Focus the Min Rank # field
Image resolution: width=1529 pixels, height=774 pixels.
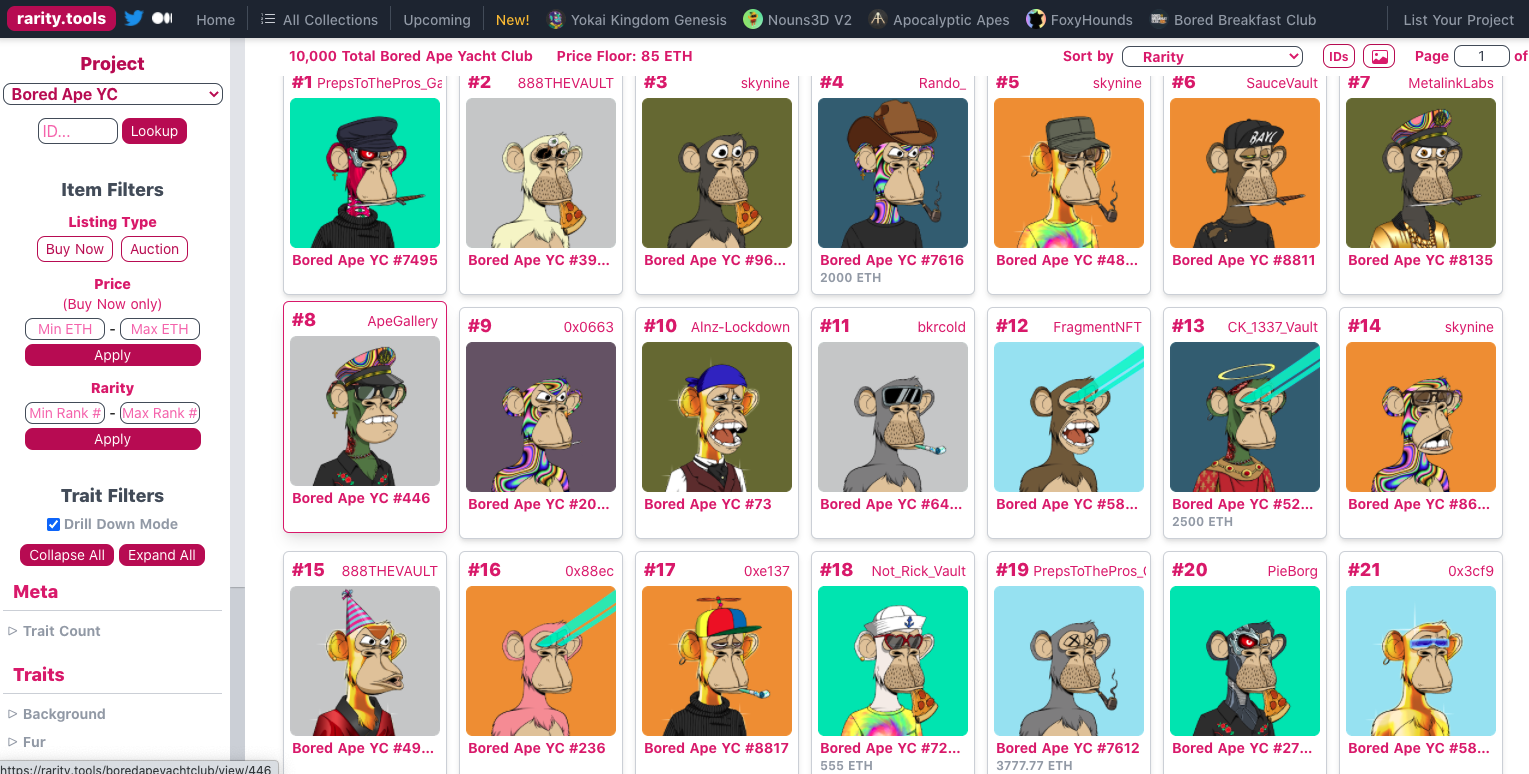65,413
